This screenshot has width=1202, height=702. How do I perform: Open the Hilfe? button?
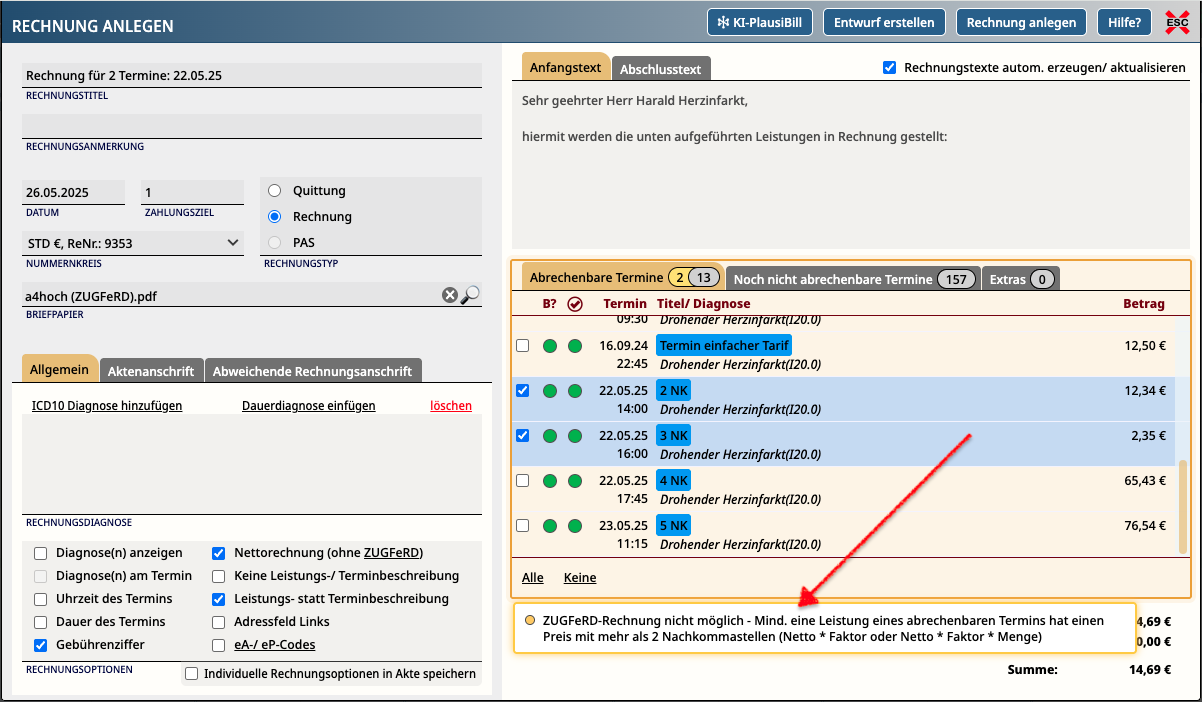point(1125,22)
